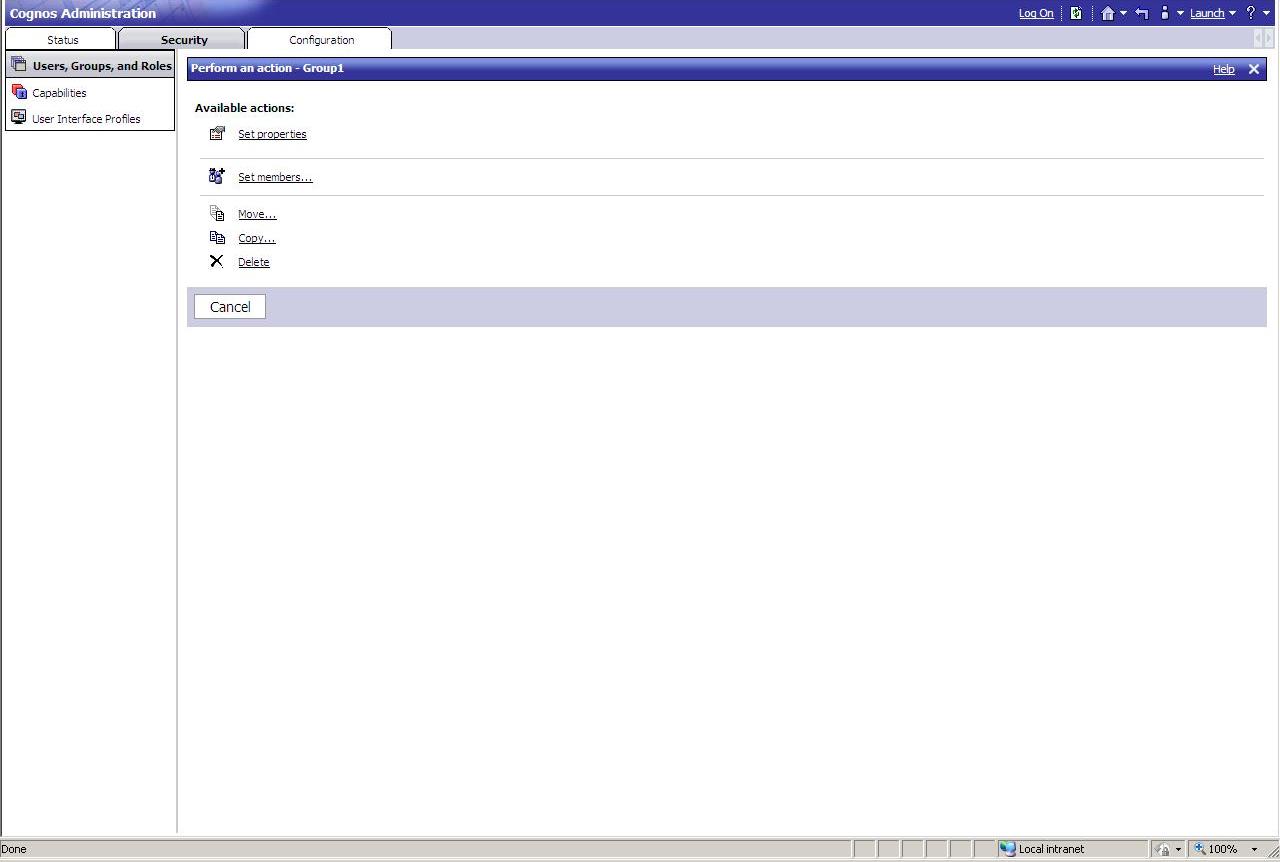Switch to the Status tab
Screen dimensions: 1280x862
[x=62, y=39]
